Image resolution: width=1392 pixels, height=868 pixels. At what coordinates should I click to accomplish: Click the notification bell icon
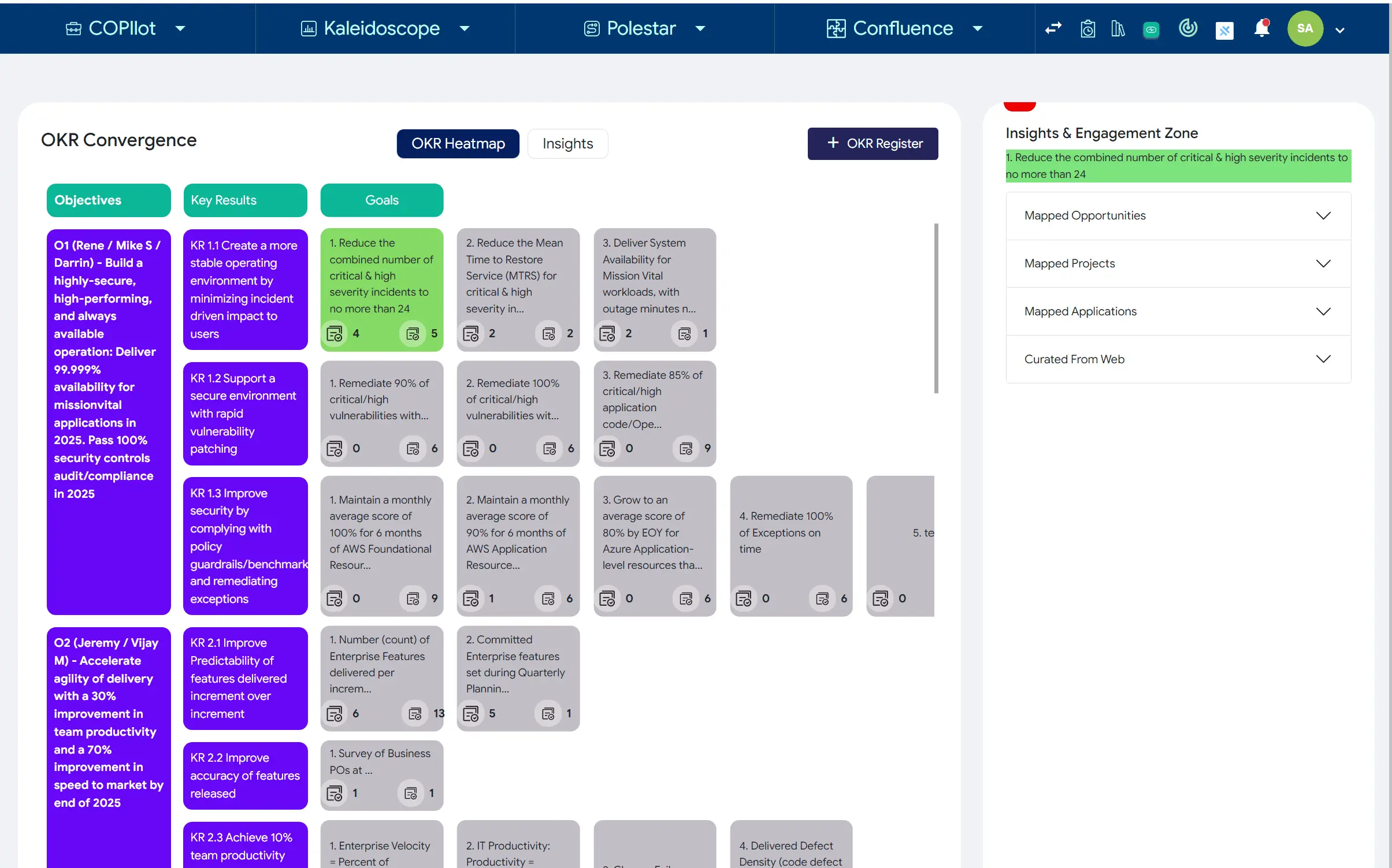coord(1261,28)
